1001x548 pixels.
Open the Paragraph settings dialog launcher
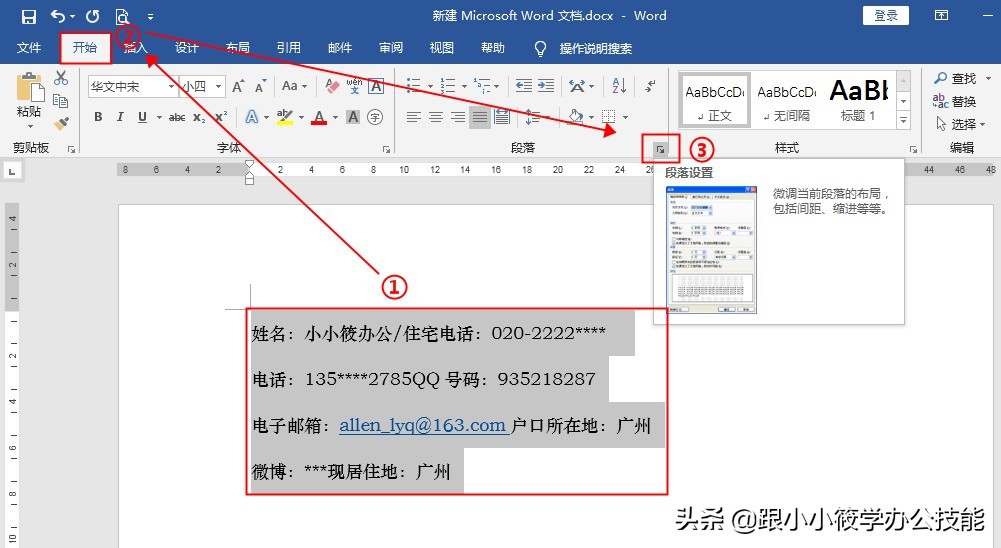pos(660,149)
